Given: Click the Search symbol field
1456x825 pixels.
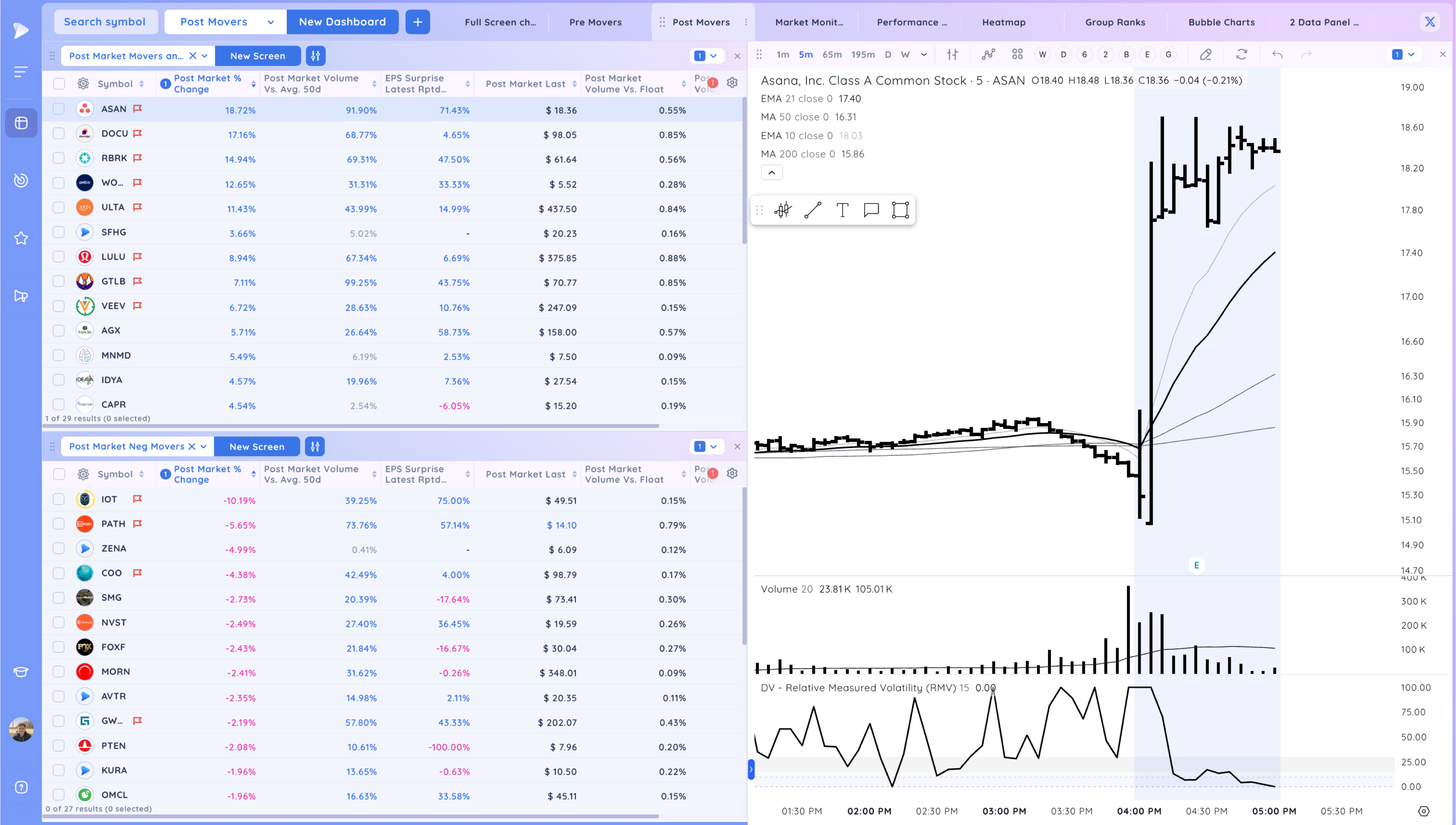Looking at the screenshot, I should click(x=105, y=21).
